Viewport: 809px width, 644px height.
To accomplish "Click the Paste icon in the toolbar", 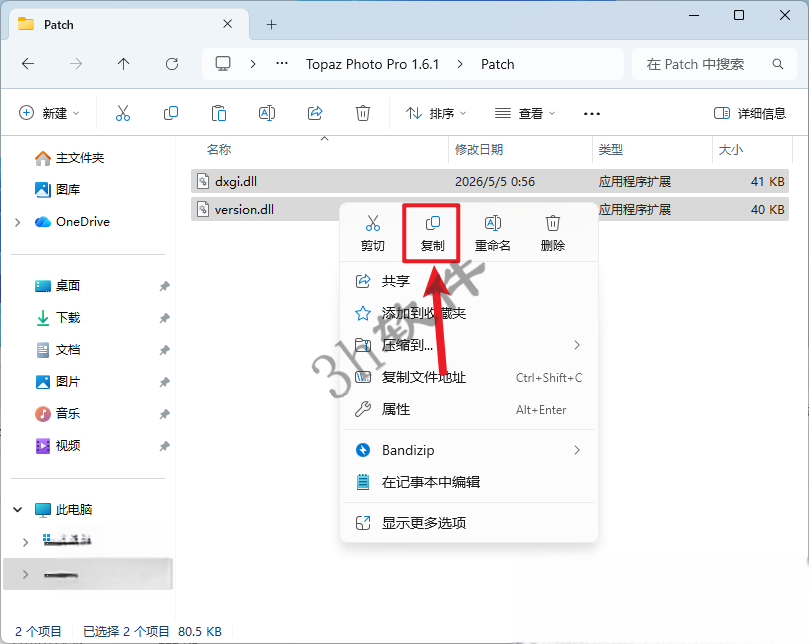I will click(x=219, y=113).
